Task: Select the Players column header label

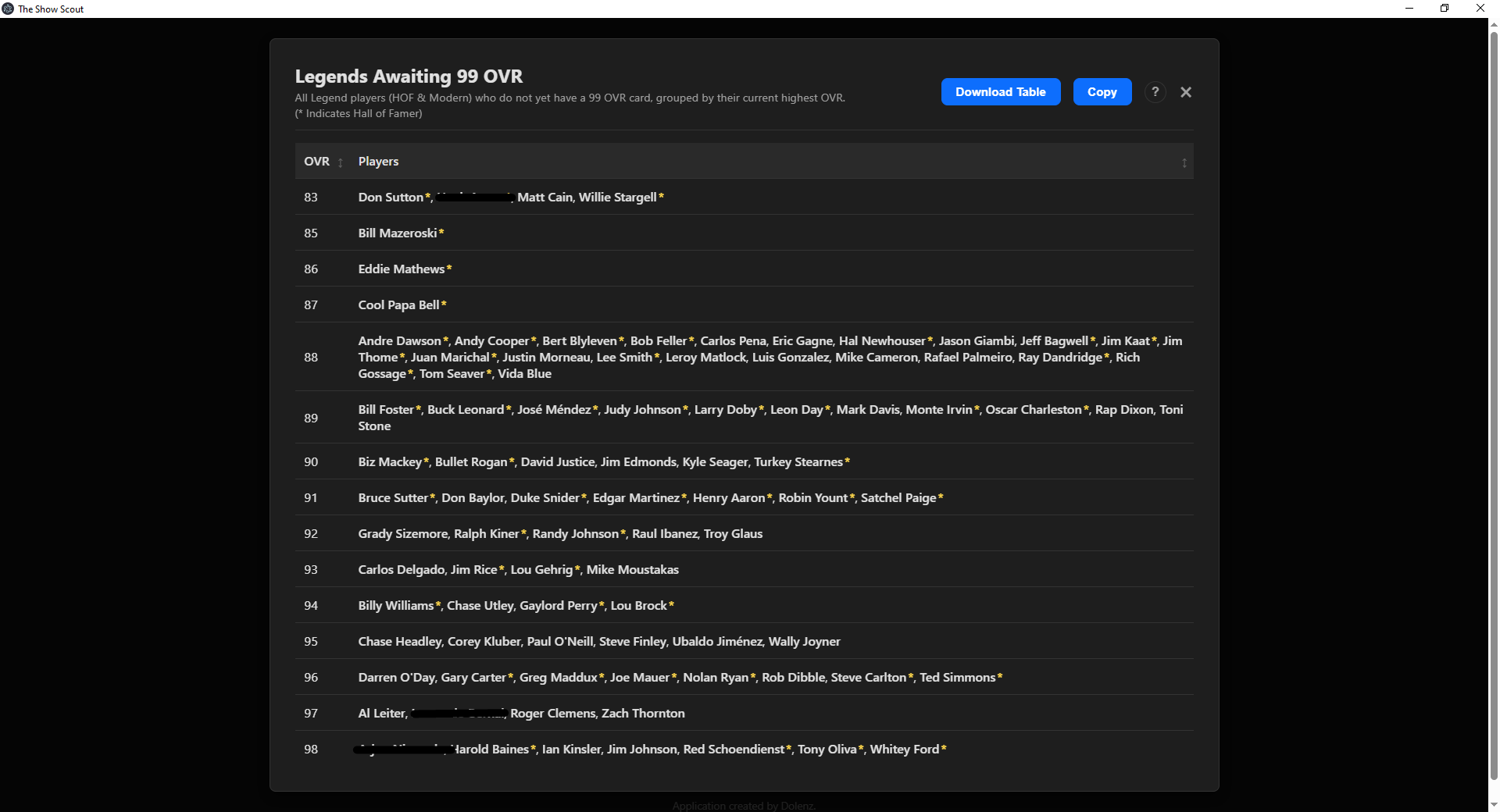Action: click(378, 162)
